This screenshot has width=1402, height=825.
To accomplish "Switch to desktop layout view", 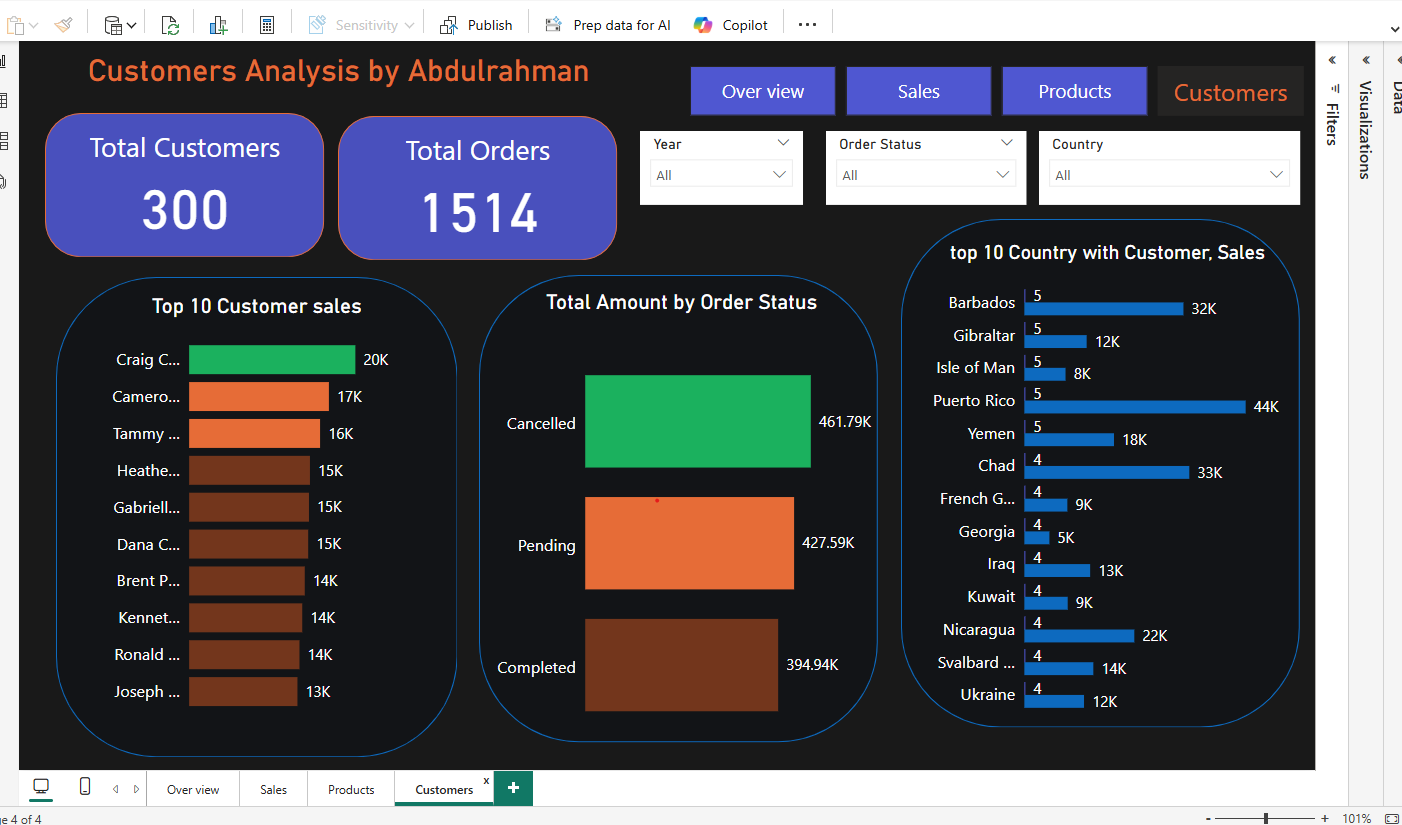I will coord(41,787).
